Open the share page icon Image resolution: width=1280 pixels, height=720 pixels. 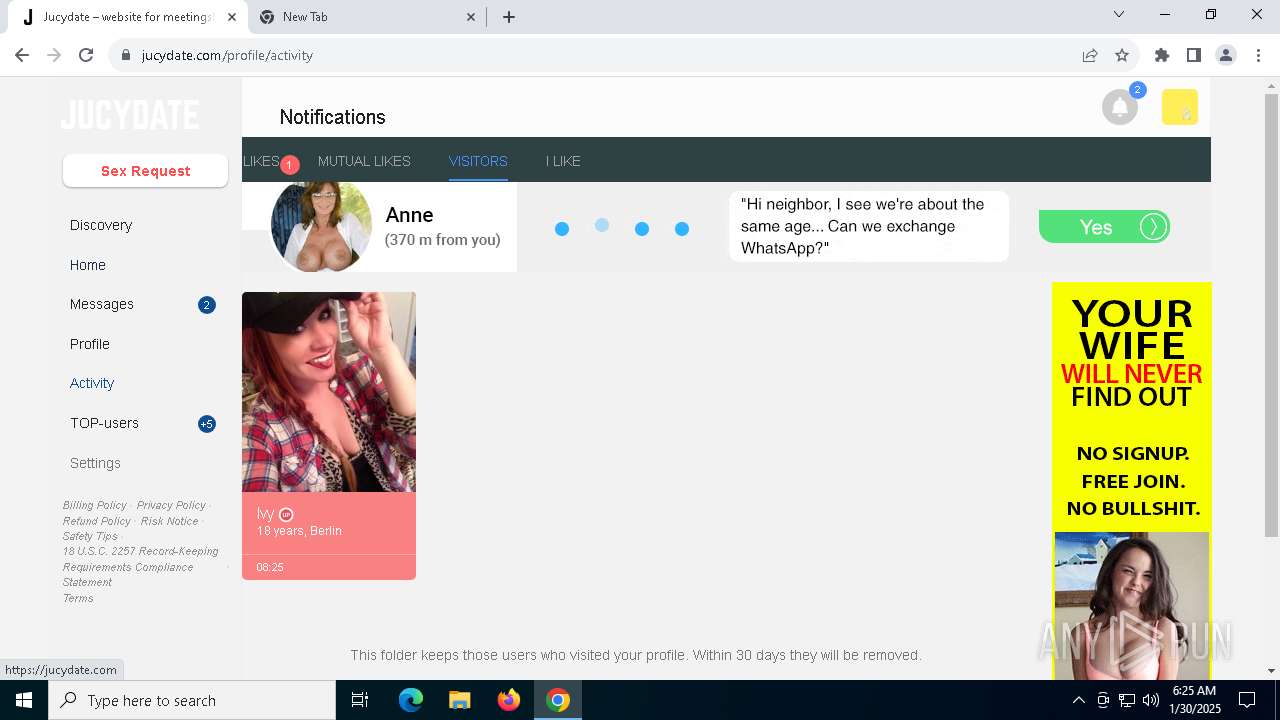(x=1090, y=55)
